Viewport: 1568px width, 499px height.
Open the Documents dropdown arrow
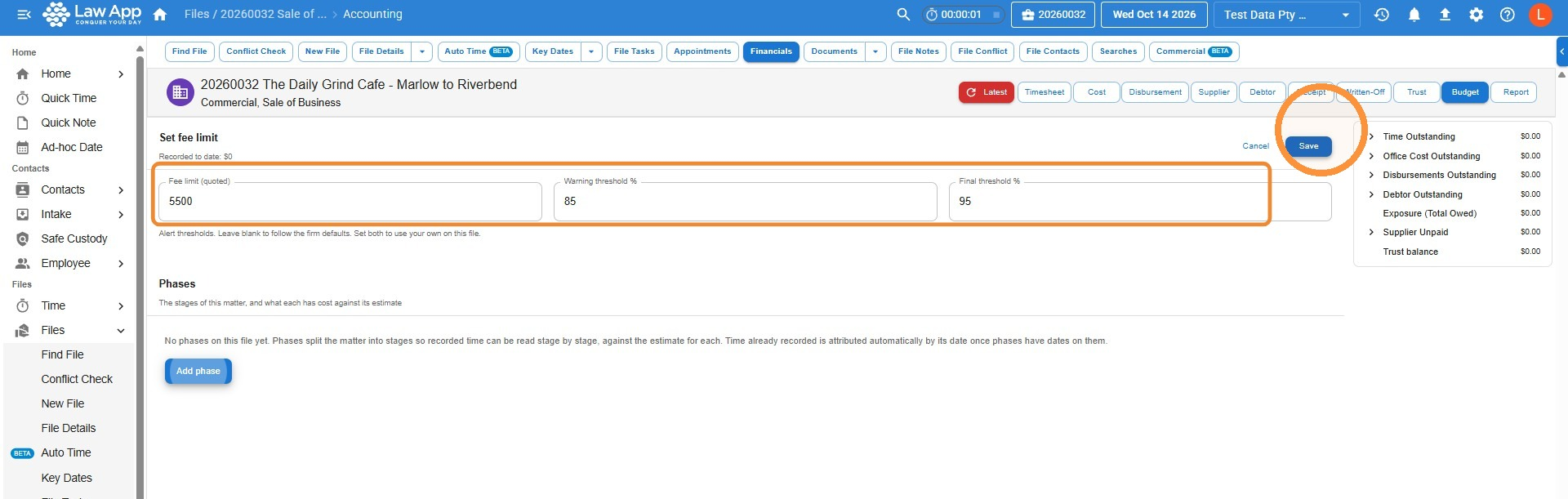pyautogui.click(x=875, y=51)
